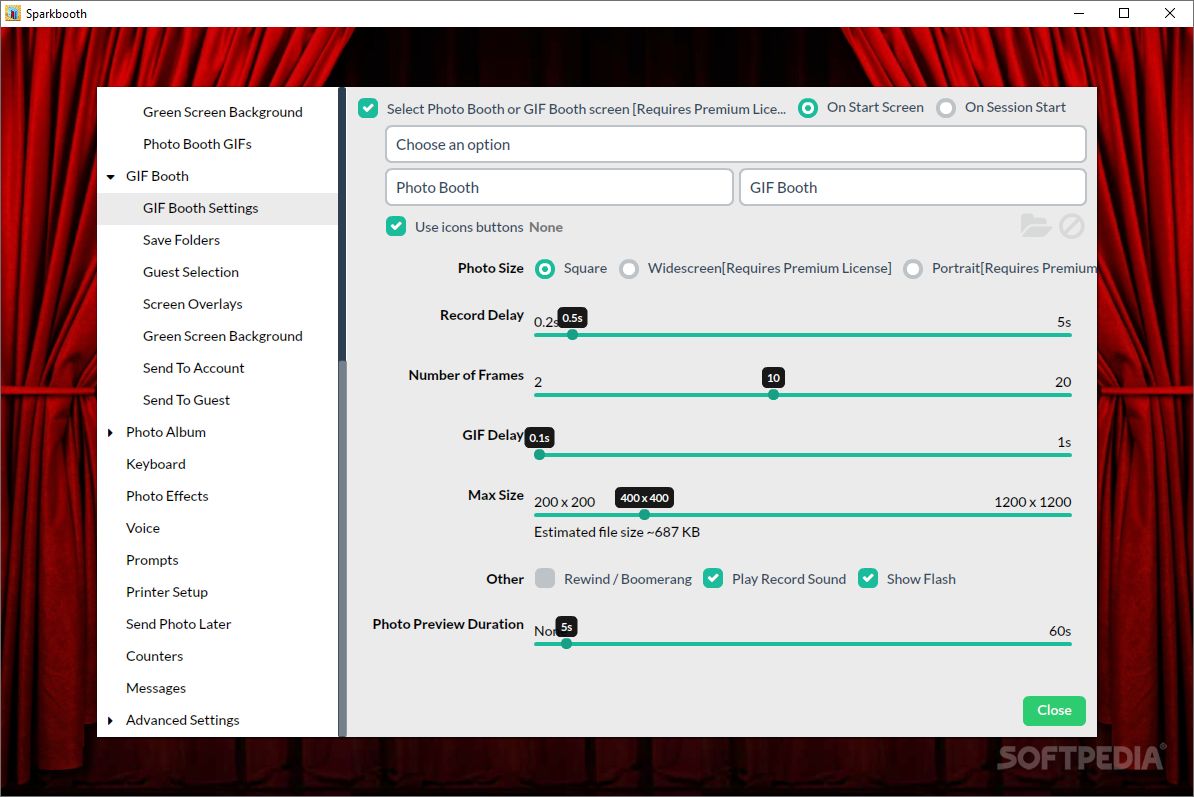Image resolution: width=1194 pixels, height=797 pixels.
Task: Choose the Portrait photo size option
Action: click(913, 269)
